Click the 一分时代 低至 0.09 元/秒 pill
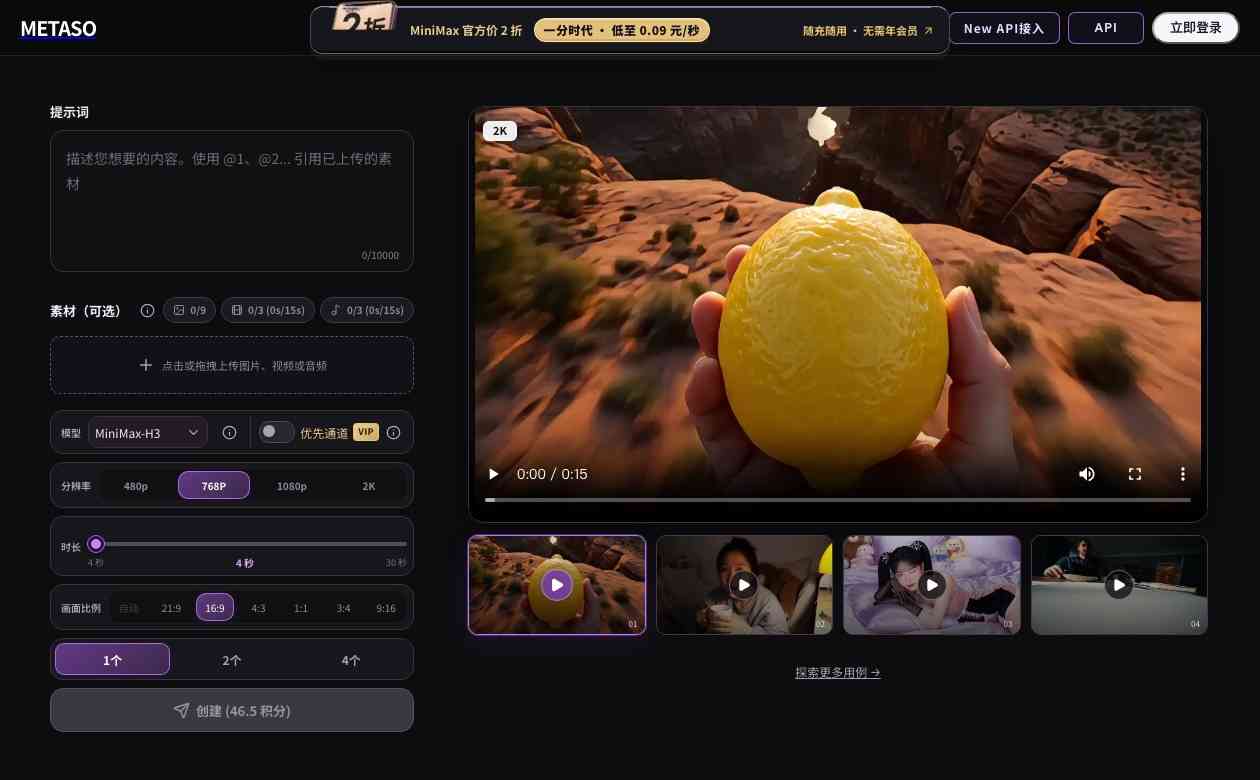The height and width of the screenshot is (780, 1260). pyautogui.click(x=622, y=30)
